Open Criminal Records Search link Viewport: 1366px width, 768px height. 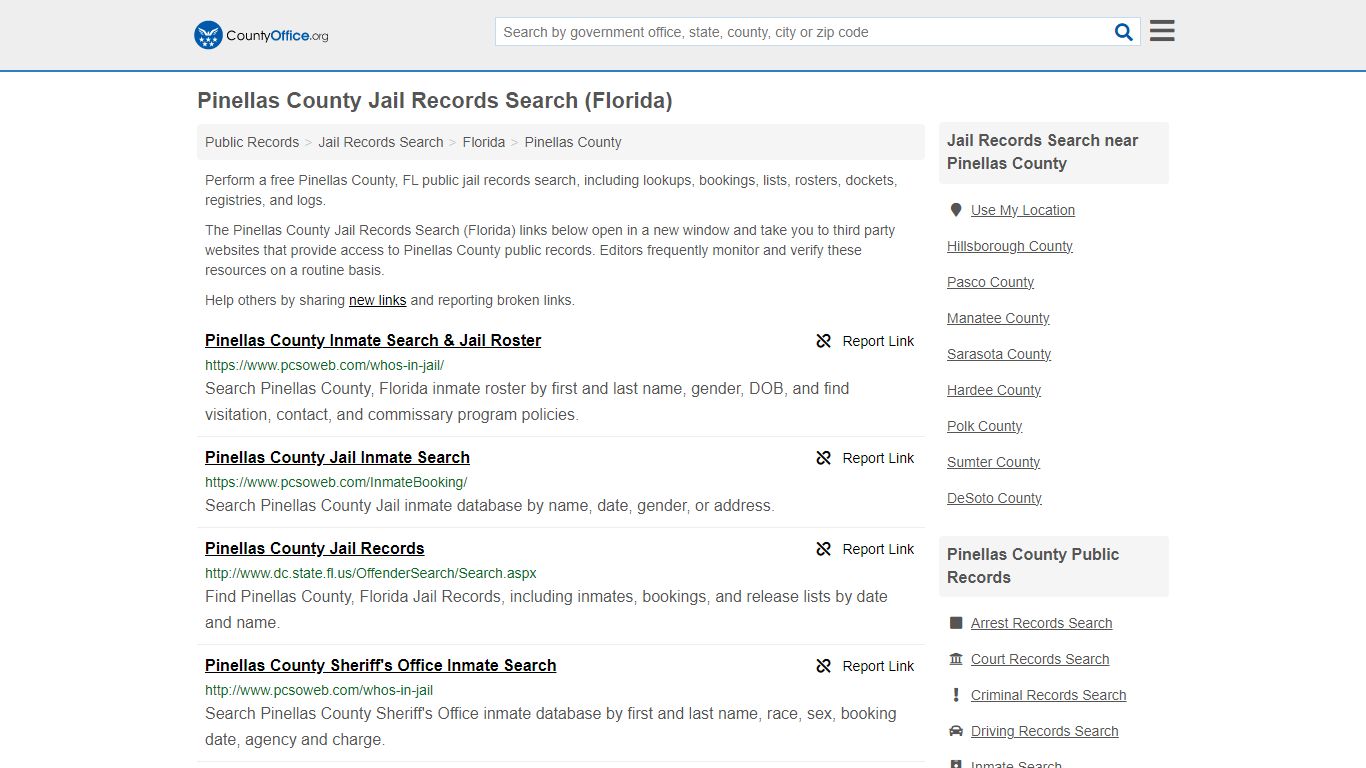(1048, 695)
